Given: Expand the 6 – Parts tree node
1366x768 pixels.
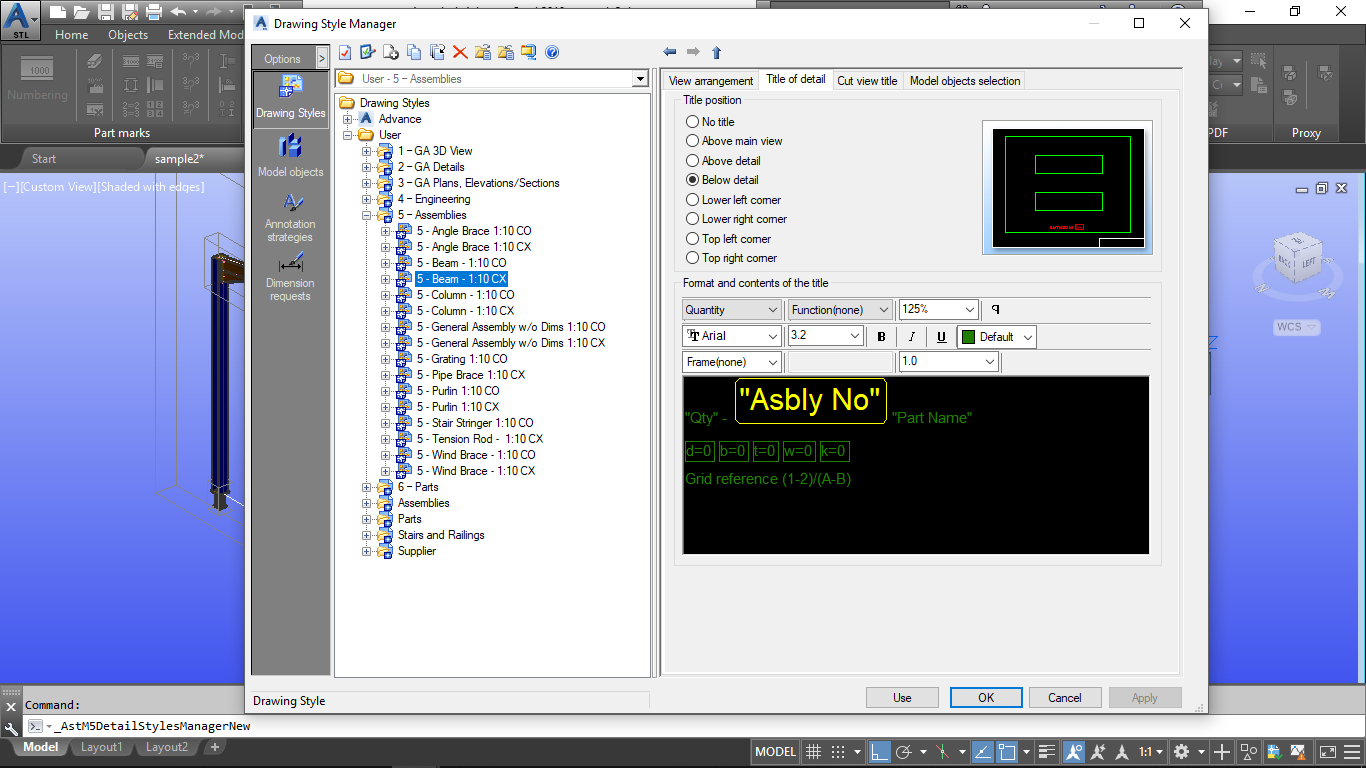Looking at the screenshot, I should coord(366,487).
